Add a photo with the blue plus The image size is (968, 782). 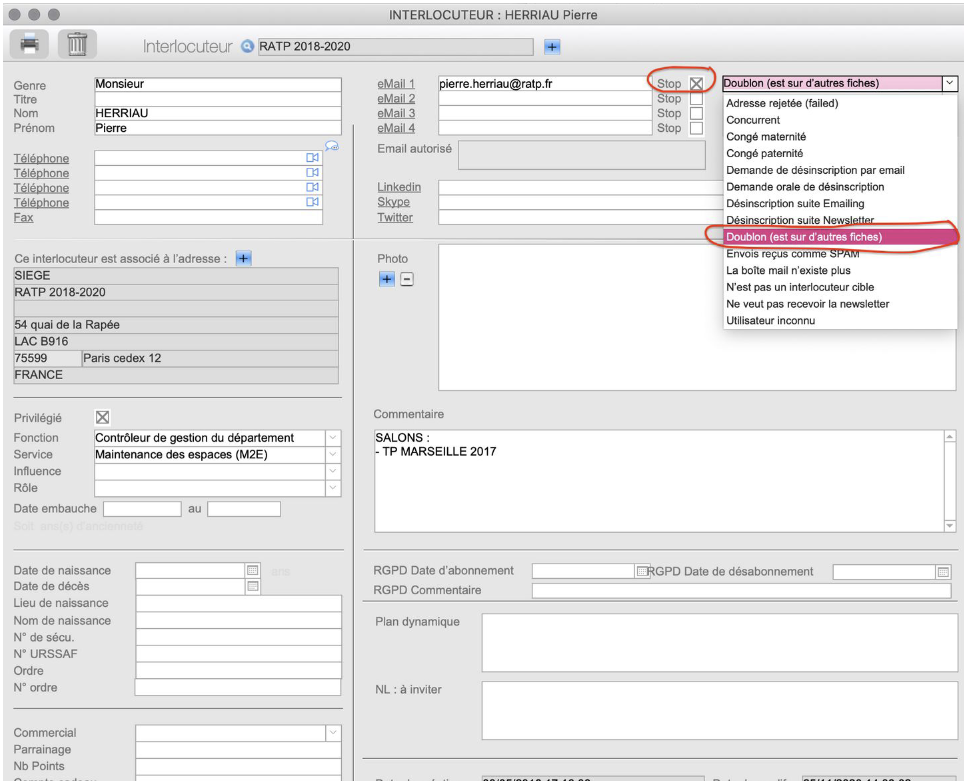(387, 279)
